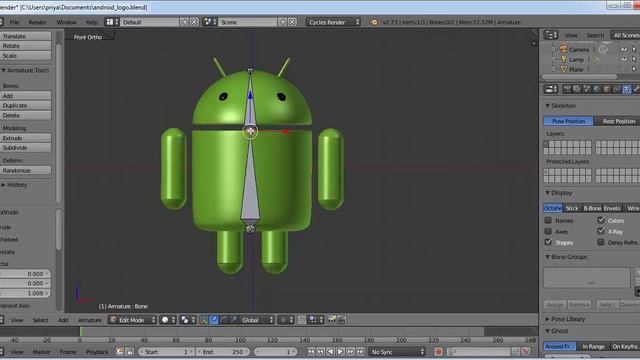
Task: Click the Lamp object icon in outliner
Action: (x=564, y=59)
